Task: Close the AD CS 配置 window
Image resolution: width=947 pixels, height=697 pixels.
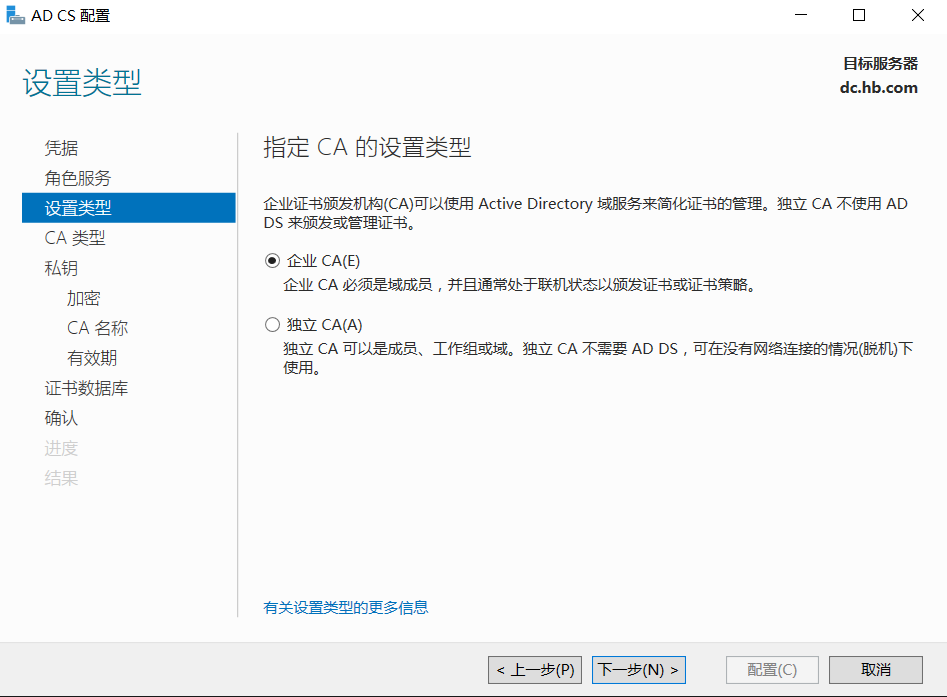Action: [917, 15]
